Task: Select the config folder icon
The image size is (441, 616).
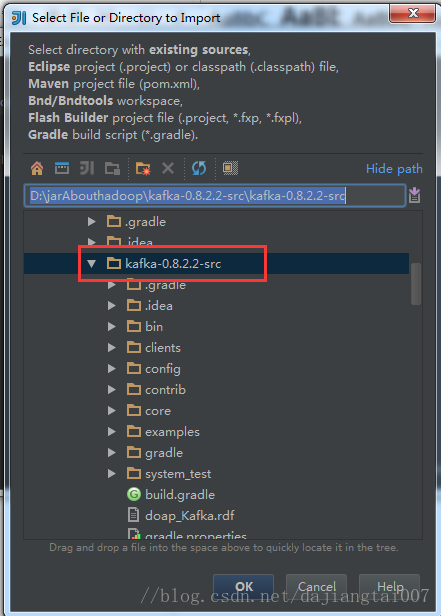Action: pos(134,368)
